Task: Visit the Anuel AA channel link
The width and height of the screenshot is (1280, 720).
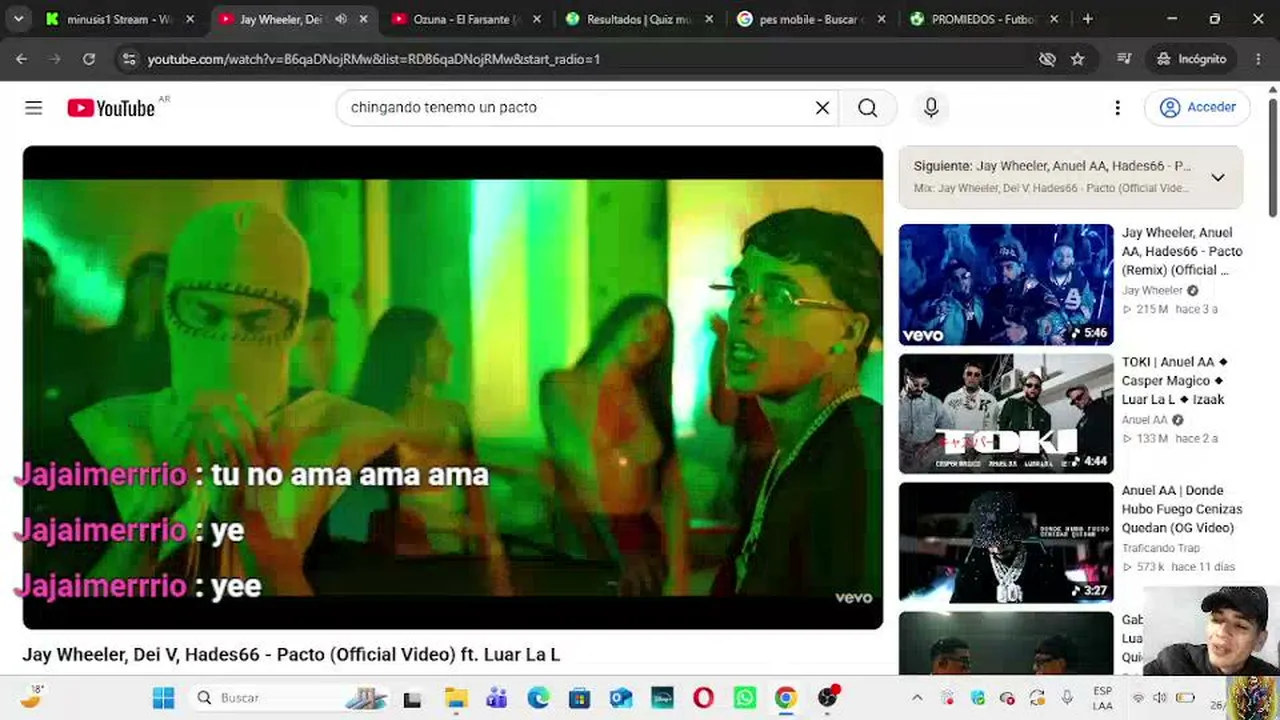Action: (x=1145, y=420)
